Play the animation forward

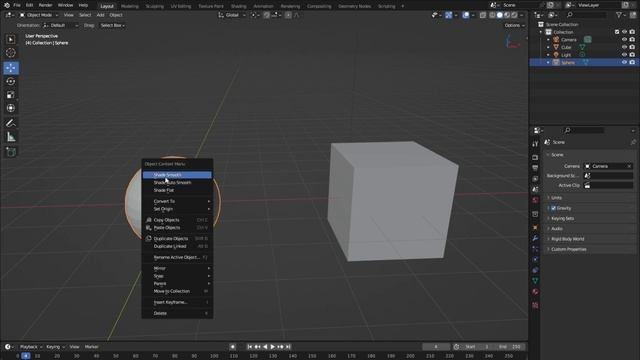coord(273,347)
